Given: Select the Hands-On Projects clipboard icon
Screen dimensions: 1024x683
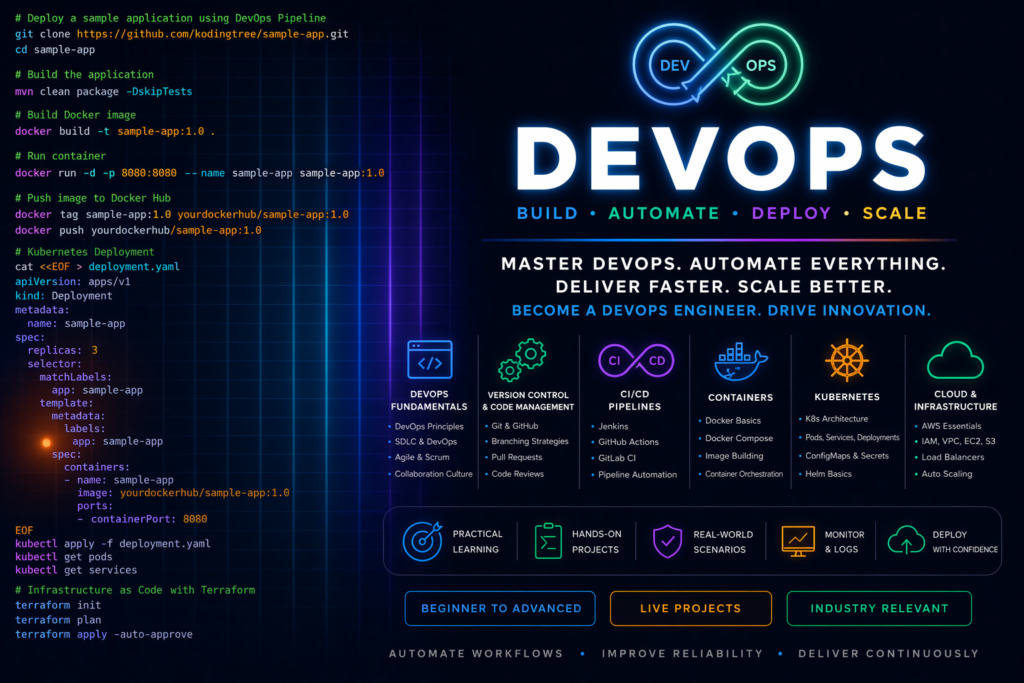Looking at the screenshot, I should tap(548, 541).
